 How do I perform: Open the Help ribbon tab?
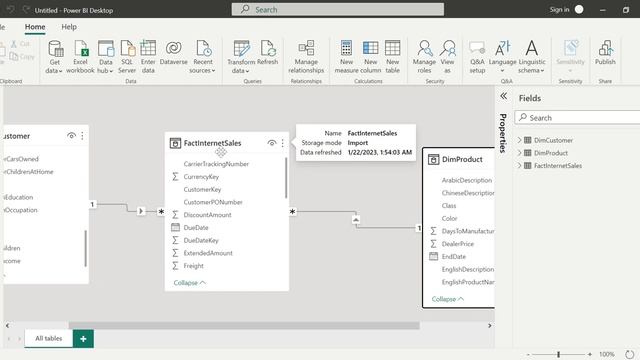point(69,27)
